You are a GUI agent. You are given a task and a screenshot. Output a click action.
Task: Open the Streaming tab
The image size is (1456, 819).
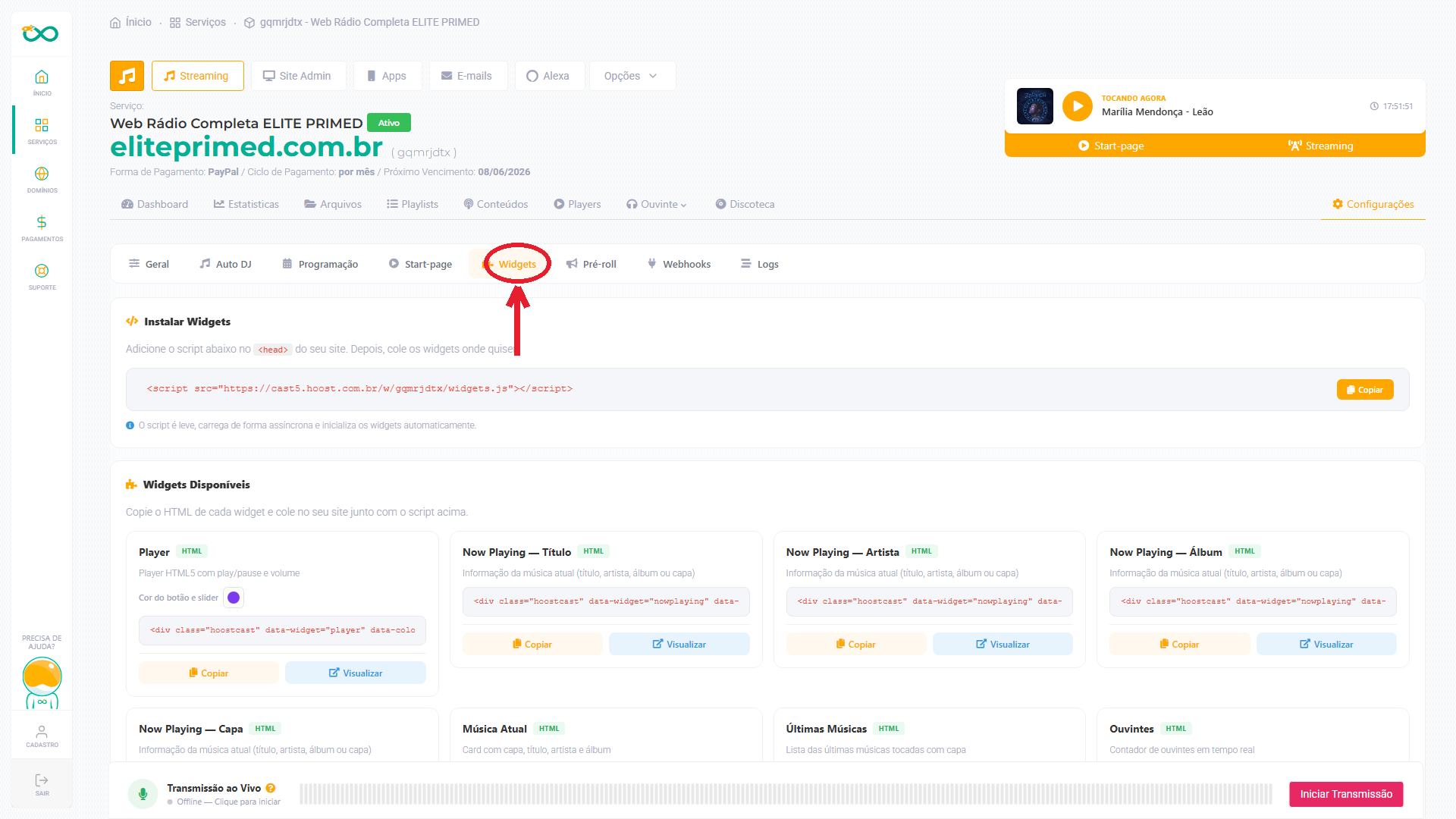coord(197,76)
